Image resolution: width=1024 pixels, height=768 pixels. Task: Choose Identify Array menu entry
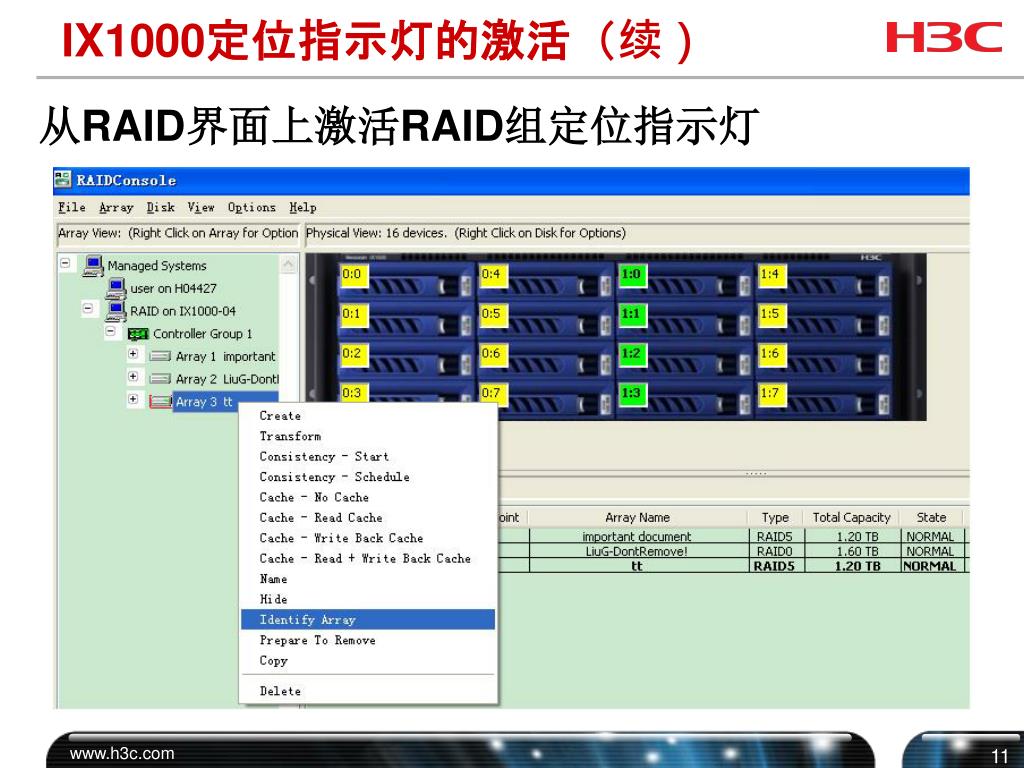368,619
